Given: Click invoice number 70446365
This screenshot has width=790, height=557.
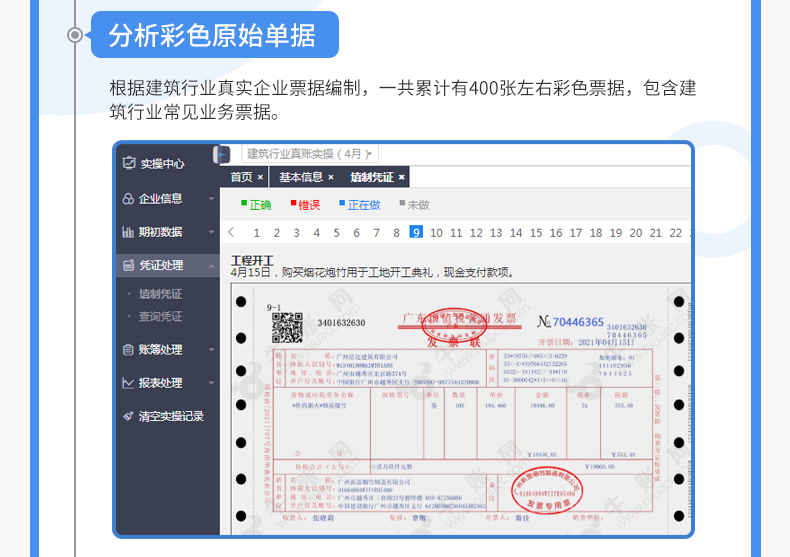Looking at the screenshot, I should [578, 322].
